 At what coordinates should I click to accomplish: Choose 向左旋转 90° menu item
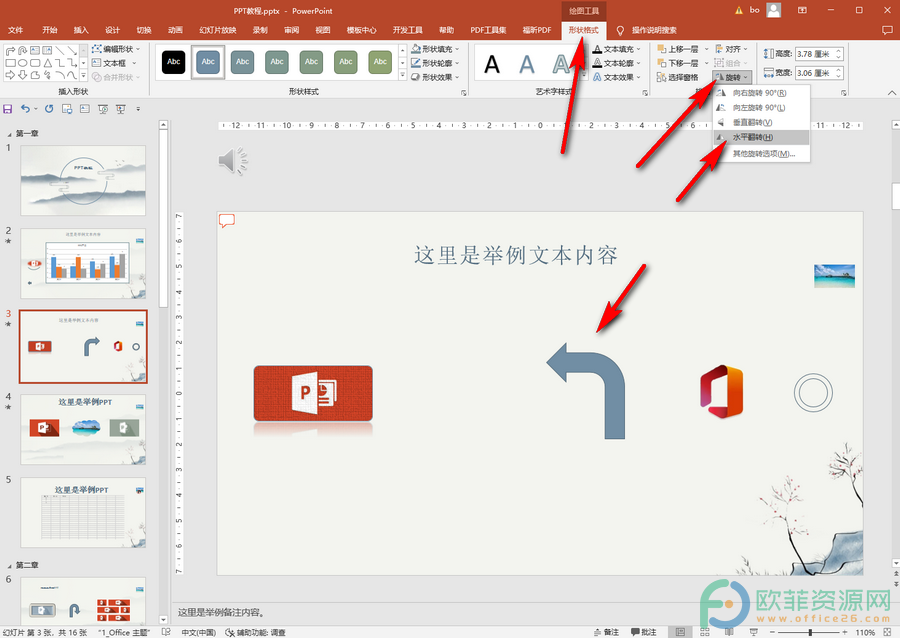click(761, 108)
